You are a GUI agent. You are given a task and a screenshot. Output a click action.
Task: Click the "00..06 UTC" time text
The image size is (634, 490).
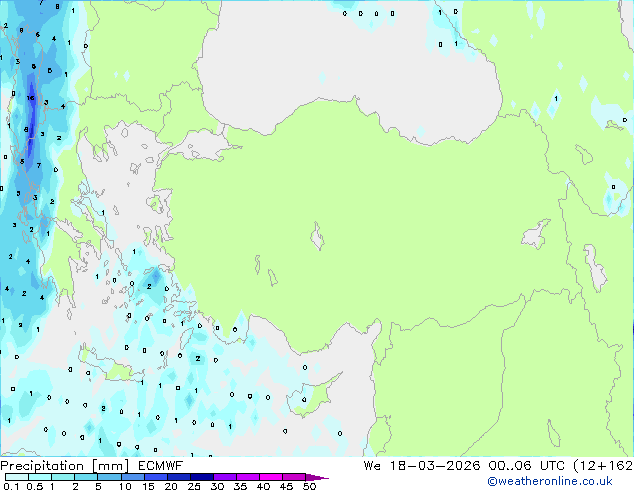coord(526,466)
